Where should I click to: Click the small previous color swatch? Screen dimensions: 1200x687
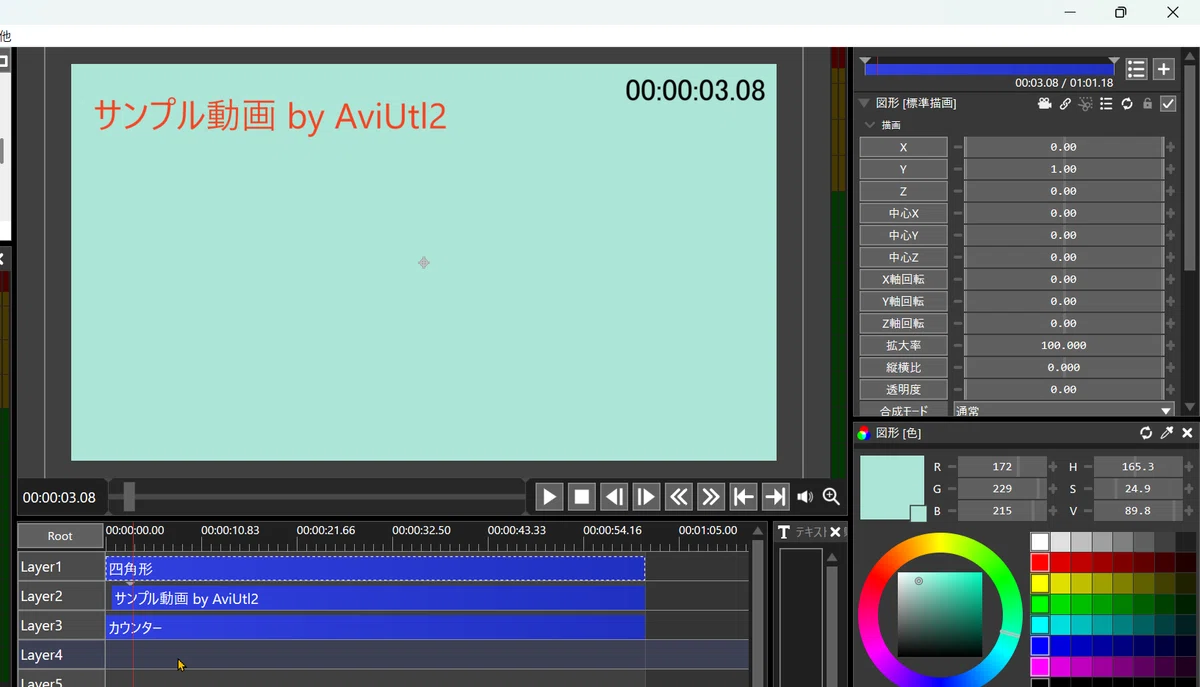918,514
